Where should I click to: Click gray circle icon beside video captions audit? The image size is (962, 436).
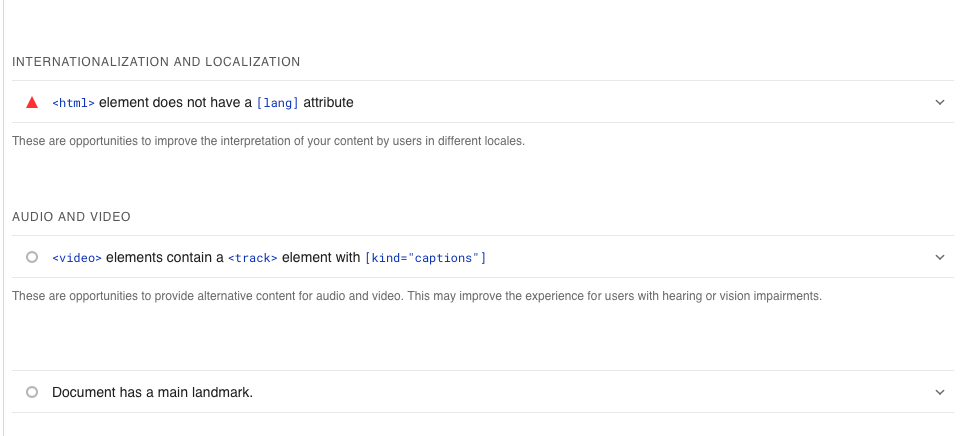click(32, 257)
